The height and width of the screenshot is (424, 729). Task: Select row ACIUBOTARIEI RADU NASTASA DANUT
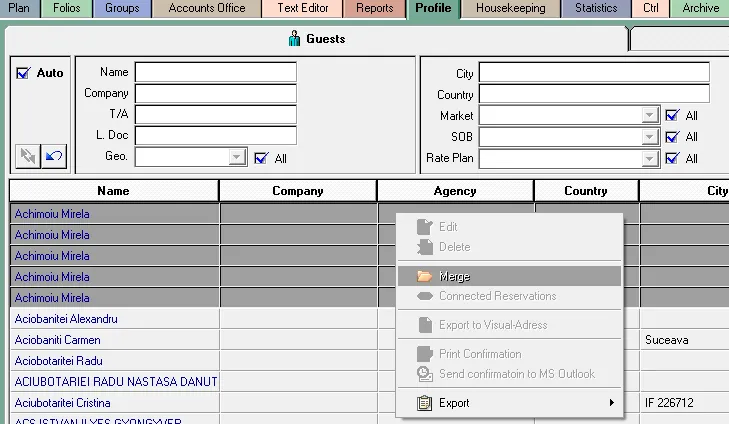114,382
